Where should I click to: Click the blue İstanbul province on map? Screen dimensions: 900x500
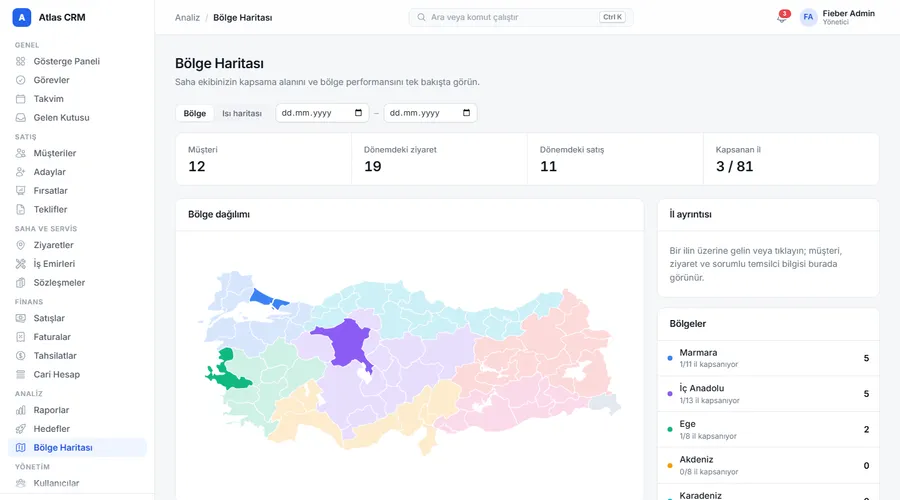point(261,297)
